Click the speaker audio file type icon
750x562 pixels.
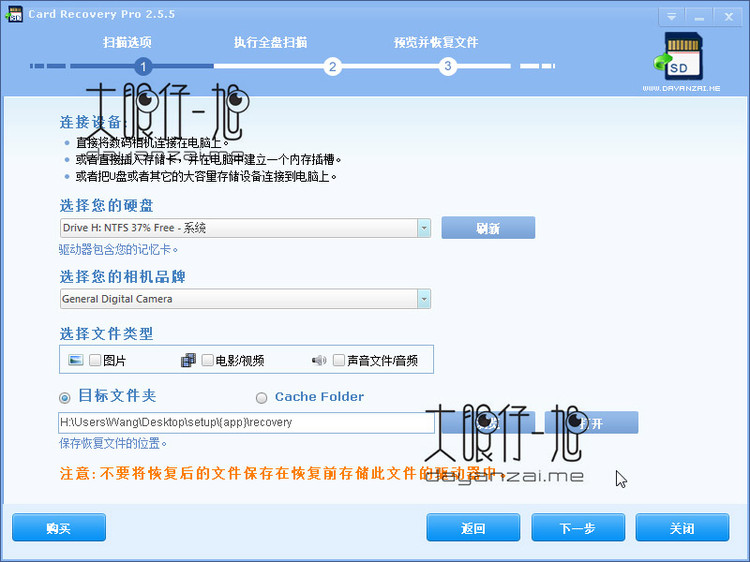(319, 360)
